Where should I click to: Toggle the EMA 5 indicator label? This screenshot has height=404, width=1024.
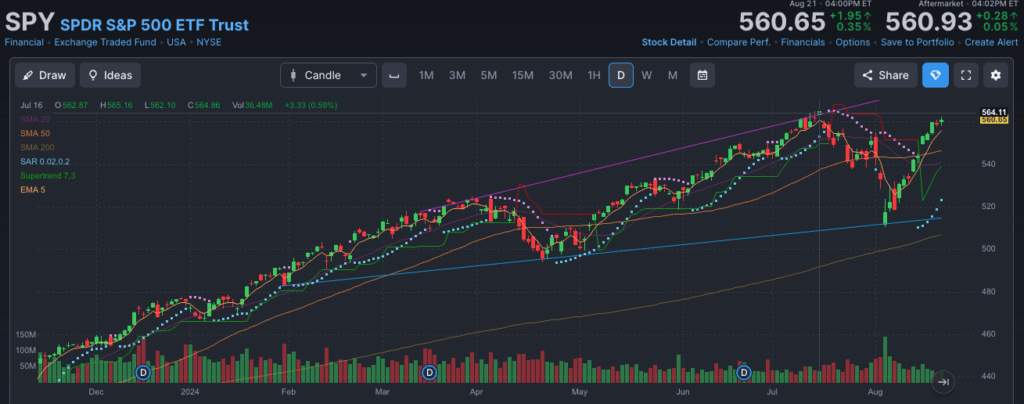tap(32, 189)
